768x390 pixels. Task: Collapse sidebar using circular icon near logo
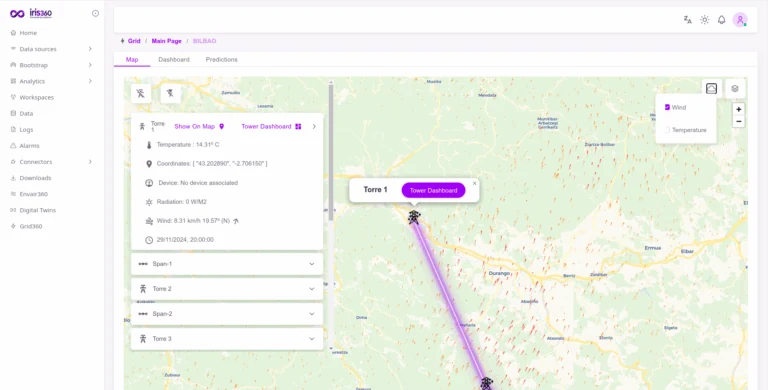(96, 13)
